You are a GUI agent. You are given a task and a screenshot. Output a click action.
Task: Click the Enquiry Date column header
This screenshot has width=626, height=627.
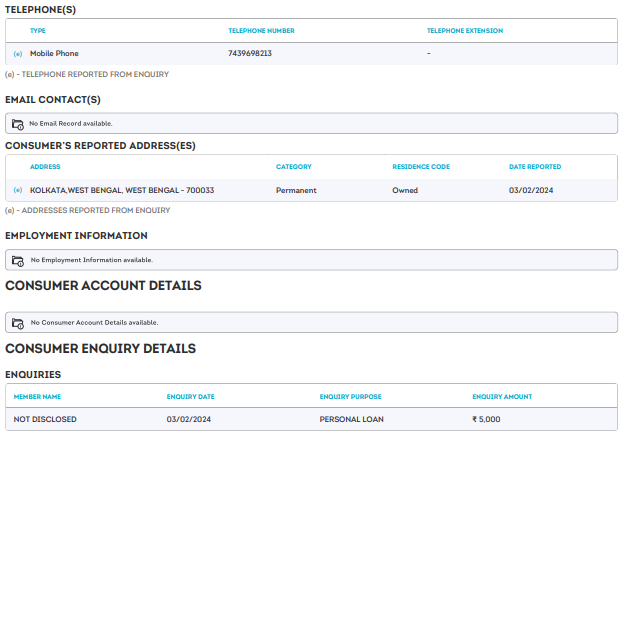pyautogui.click(x=190, y=397)
